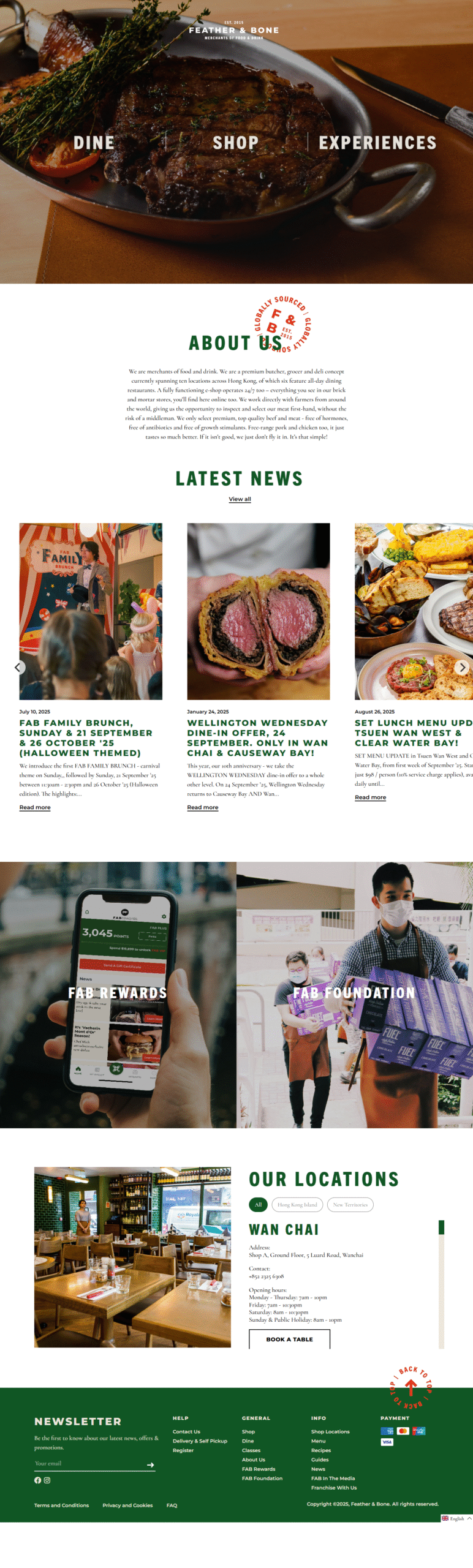
Task: Select the All locations filter
Action: pyautogui.click(x=258, y=1204)
